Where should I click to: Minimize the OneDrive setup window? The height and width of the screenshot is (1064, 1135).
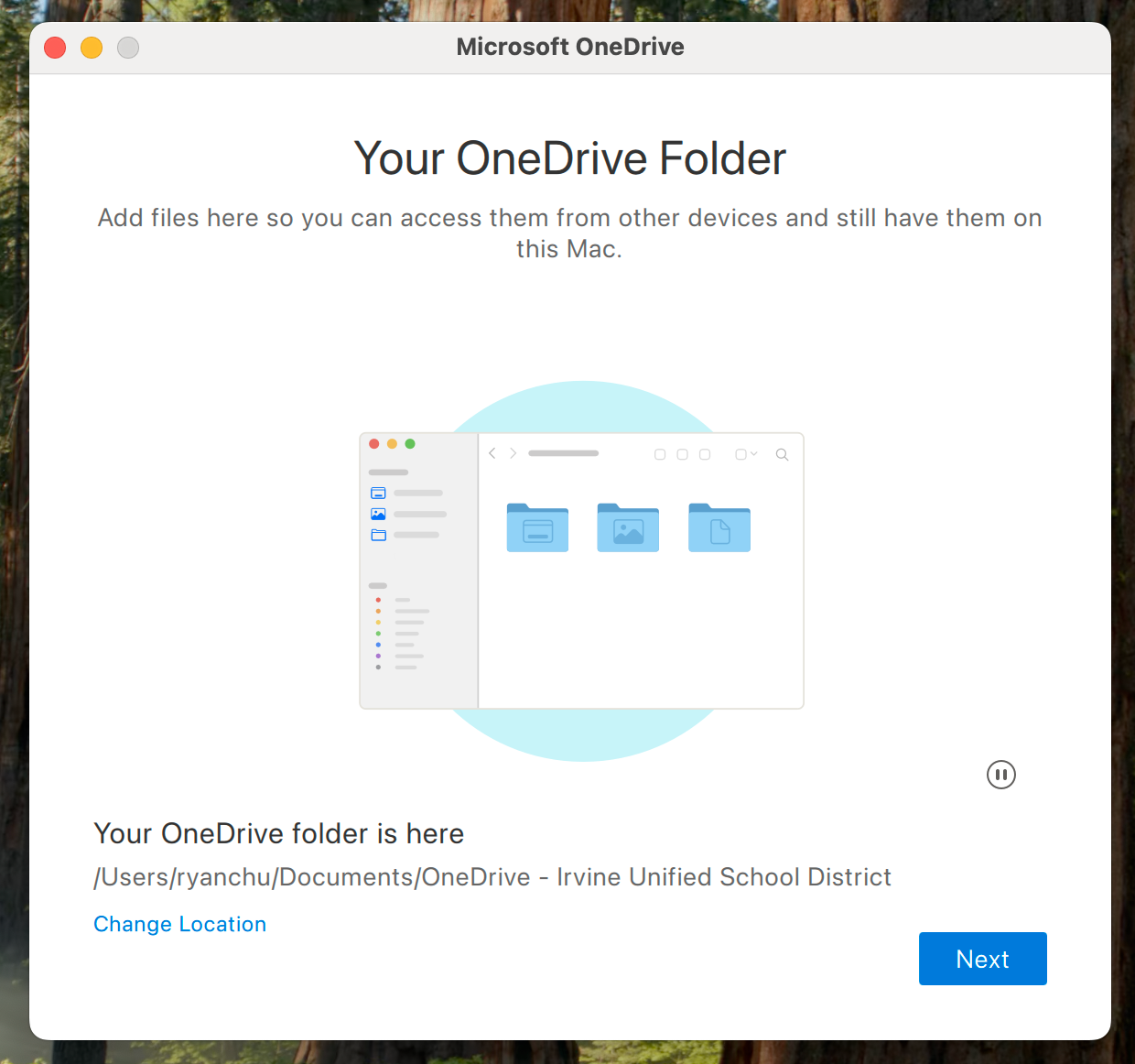coord(92,47)
